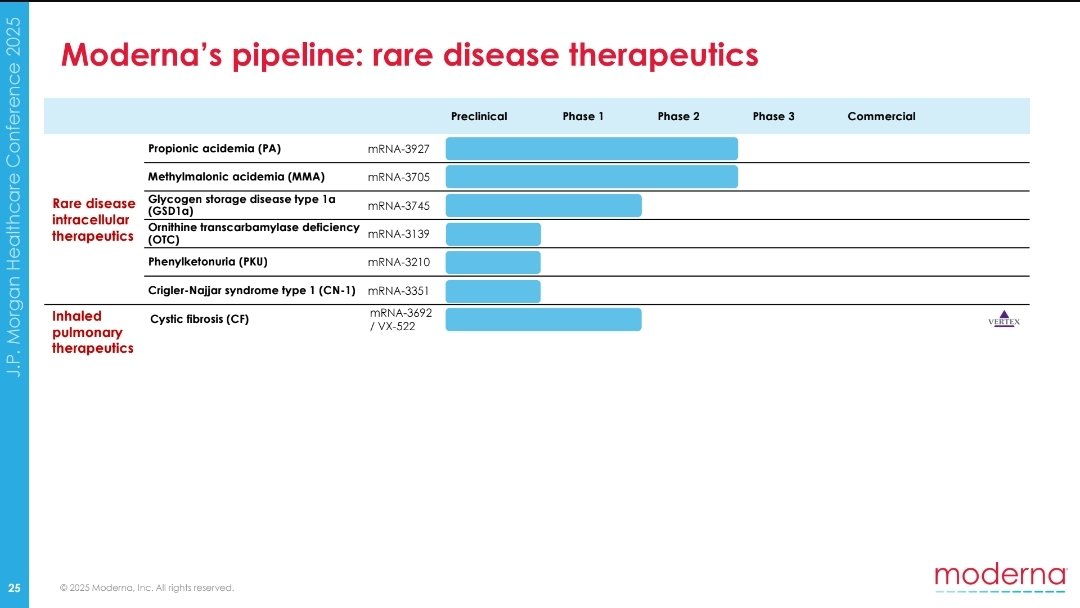Click the slide number 25
The image size is (1080, 608).
pyautogui.click(x=14, y=588)
